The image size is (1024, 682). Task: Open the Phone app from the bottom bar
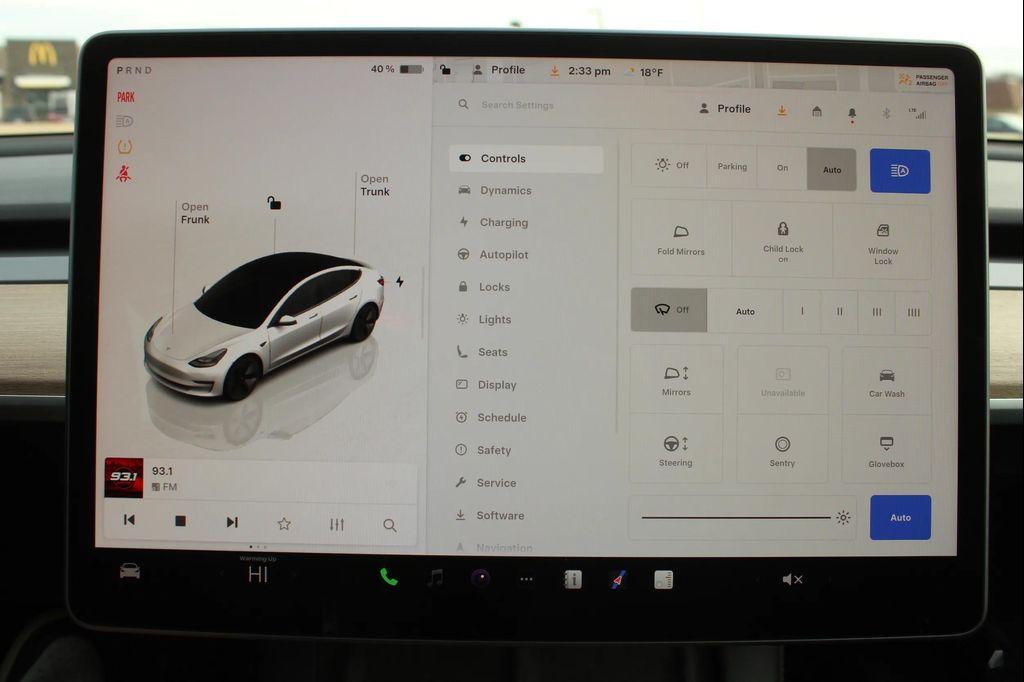click(389, 578)
